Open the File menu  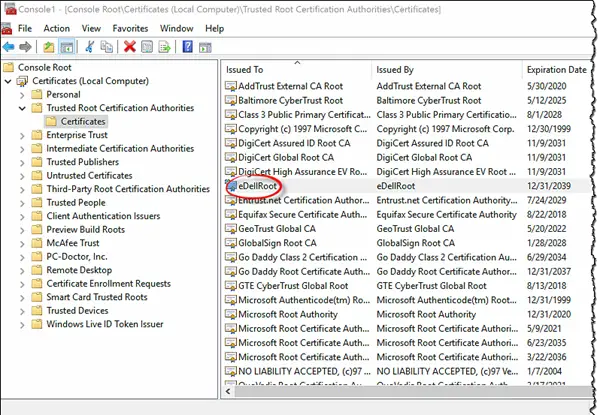pos(25,28)
